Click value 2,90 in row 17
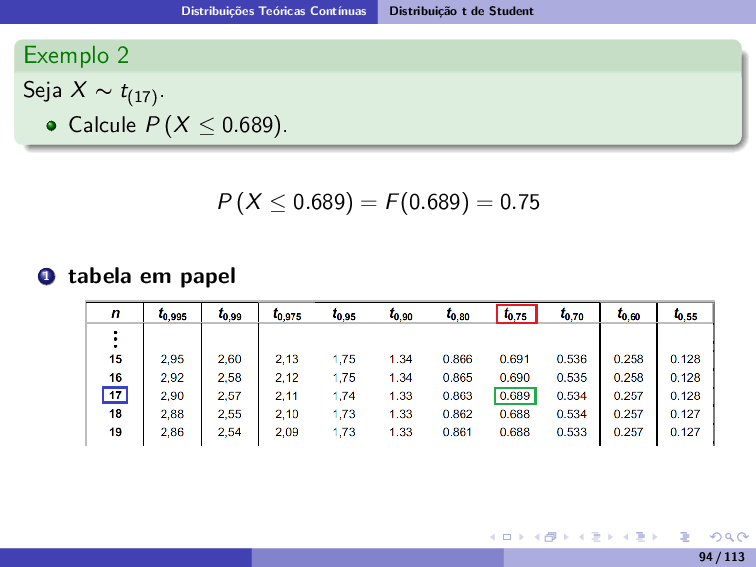Screen dimensions: 756x567 [172, 396]
